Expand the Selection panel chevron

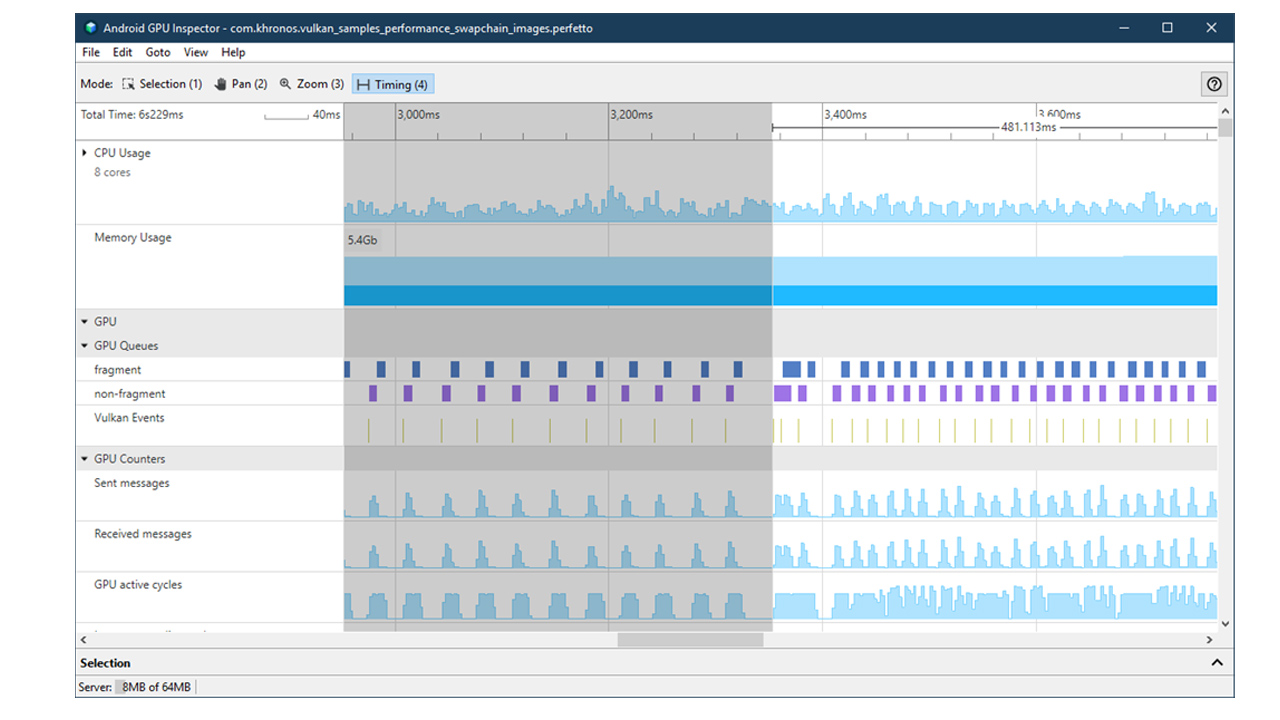(x=1217, y=663)
